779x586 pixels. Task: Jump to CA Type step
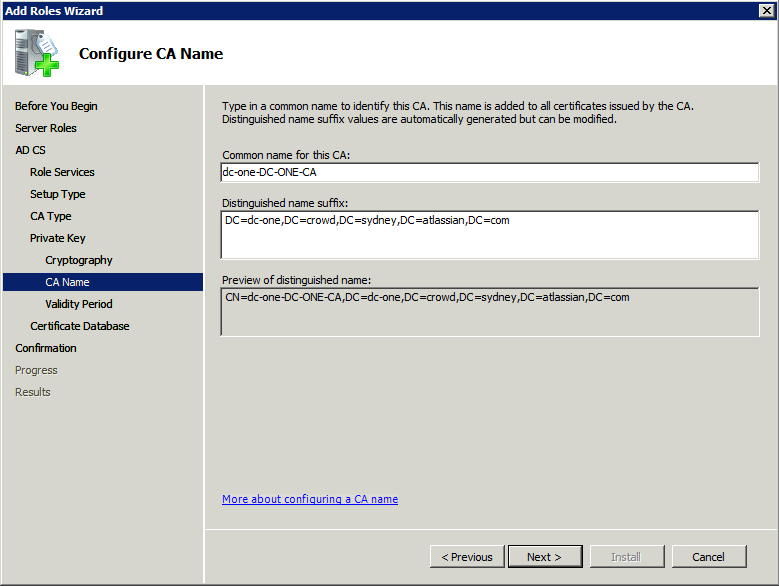pyautogui.click(x=50, y=216)
